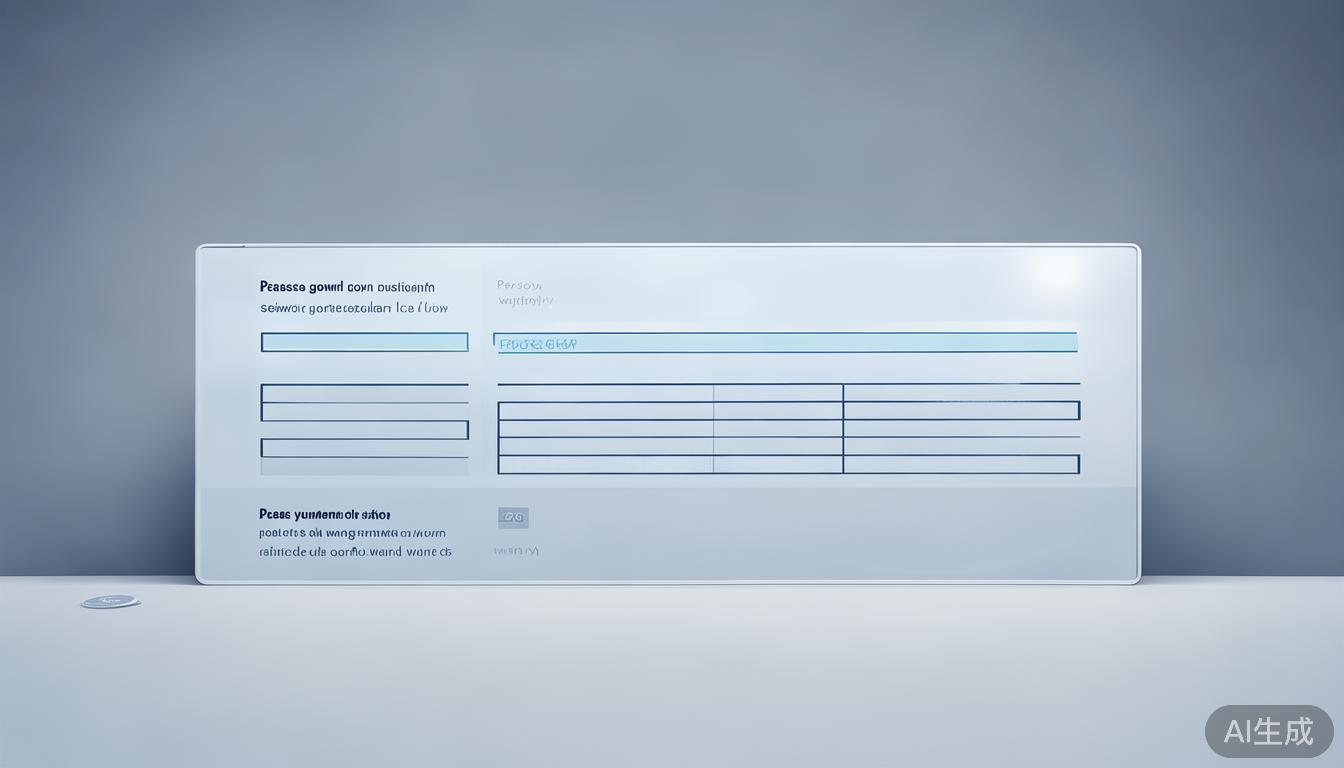Select the top-middle cell of the right table
The height and width of the screenshot is (768, 1344).
coord(778,393)
